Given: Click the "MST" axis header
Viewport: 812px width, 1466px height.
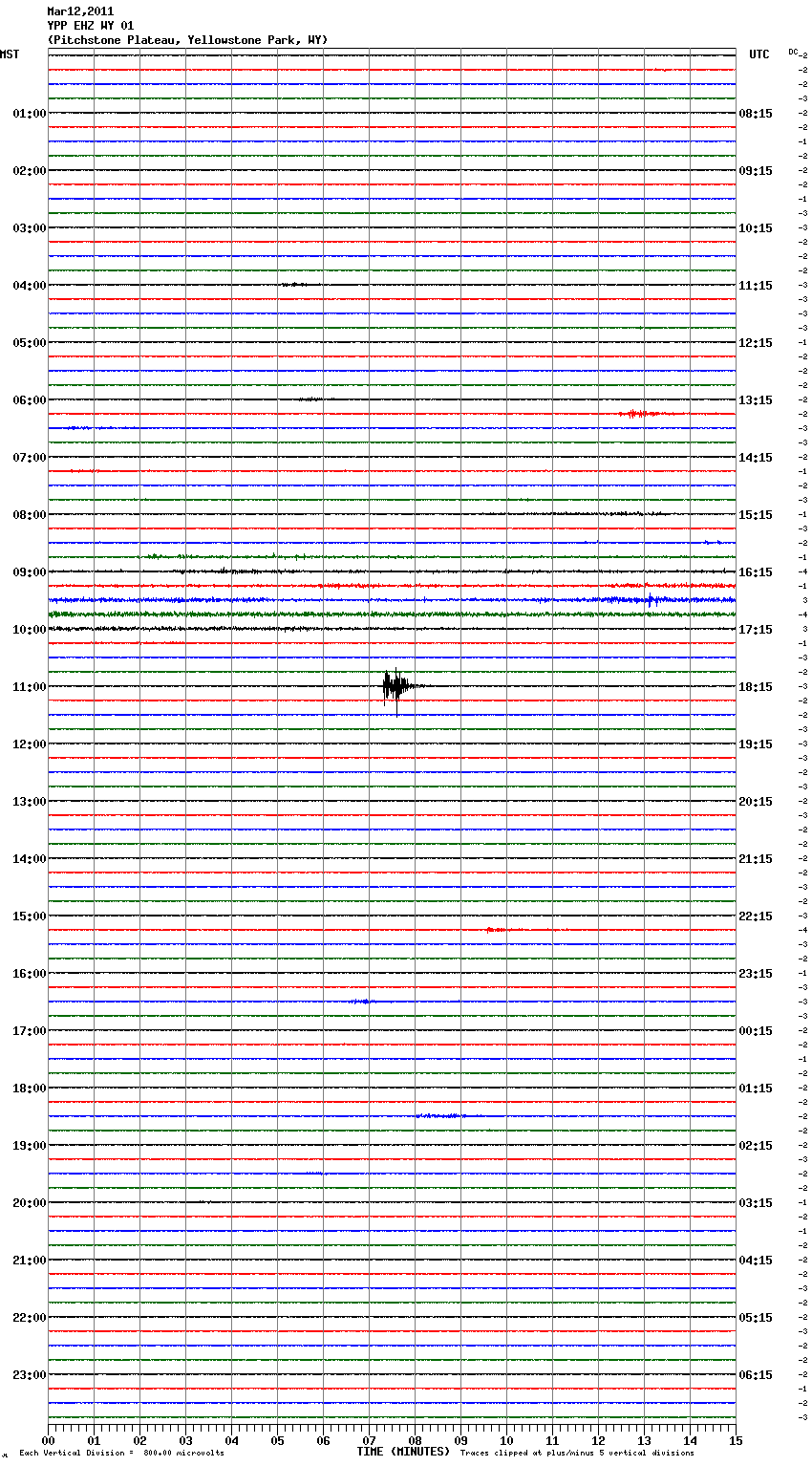Looking at the screenshot, I should pos(10,54).
